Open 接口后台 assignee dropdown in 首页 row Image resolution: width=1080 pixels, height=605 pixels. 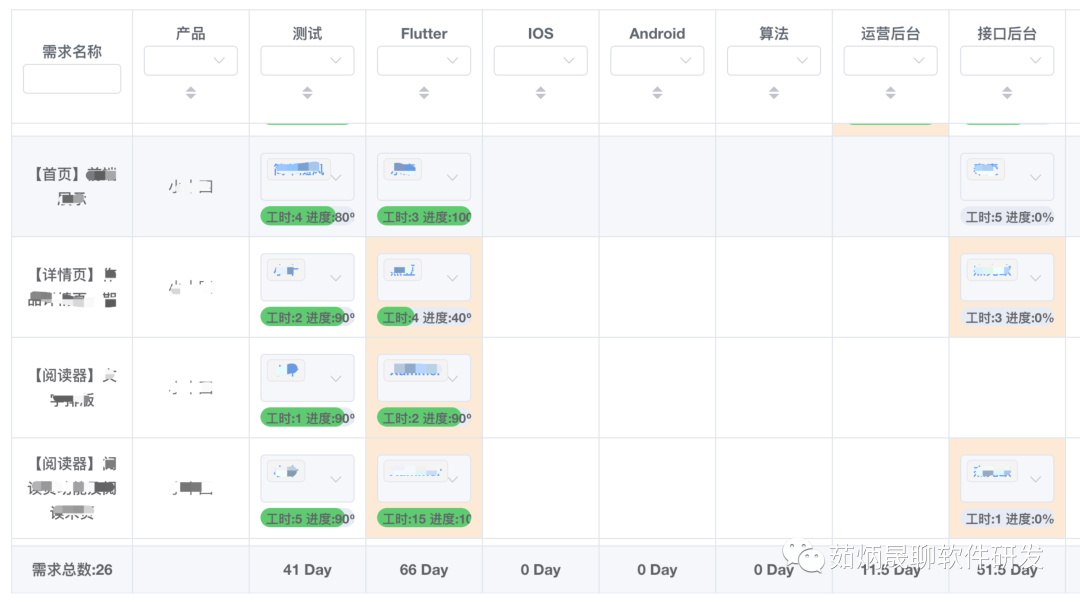click(1007, 177)
